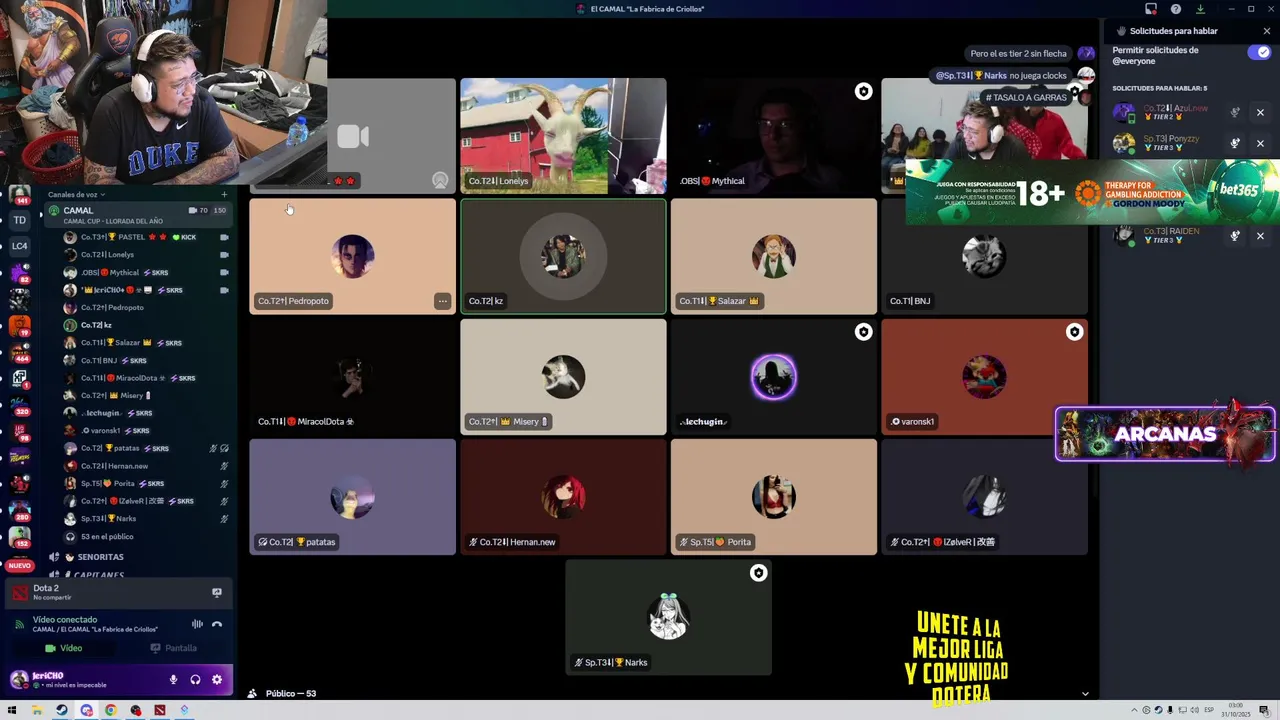Open the LC4 server icon

click(20, 246)
